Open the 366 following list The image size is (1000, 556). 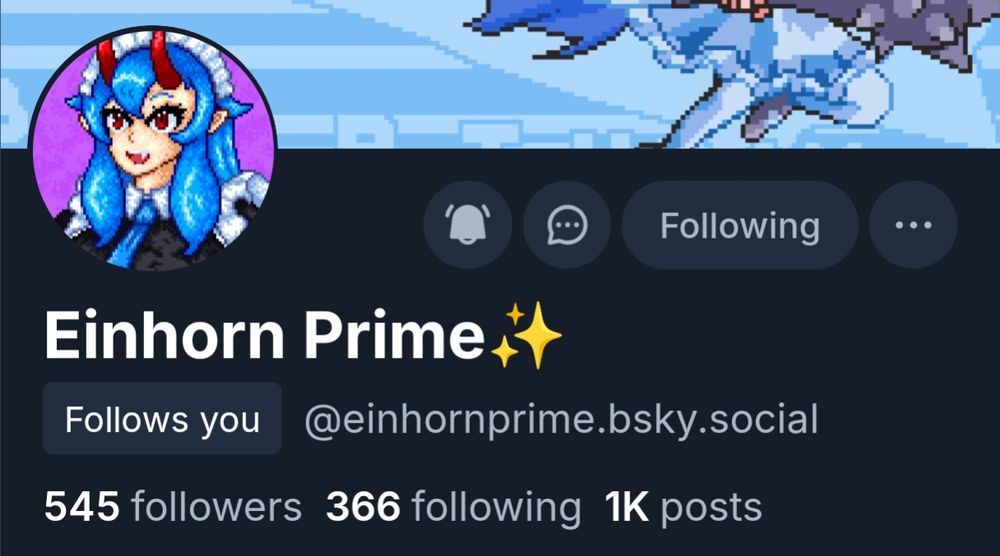[x=453, y=507]
